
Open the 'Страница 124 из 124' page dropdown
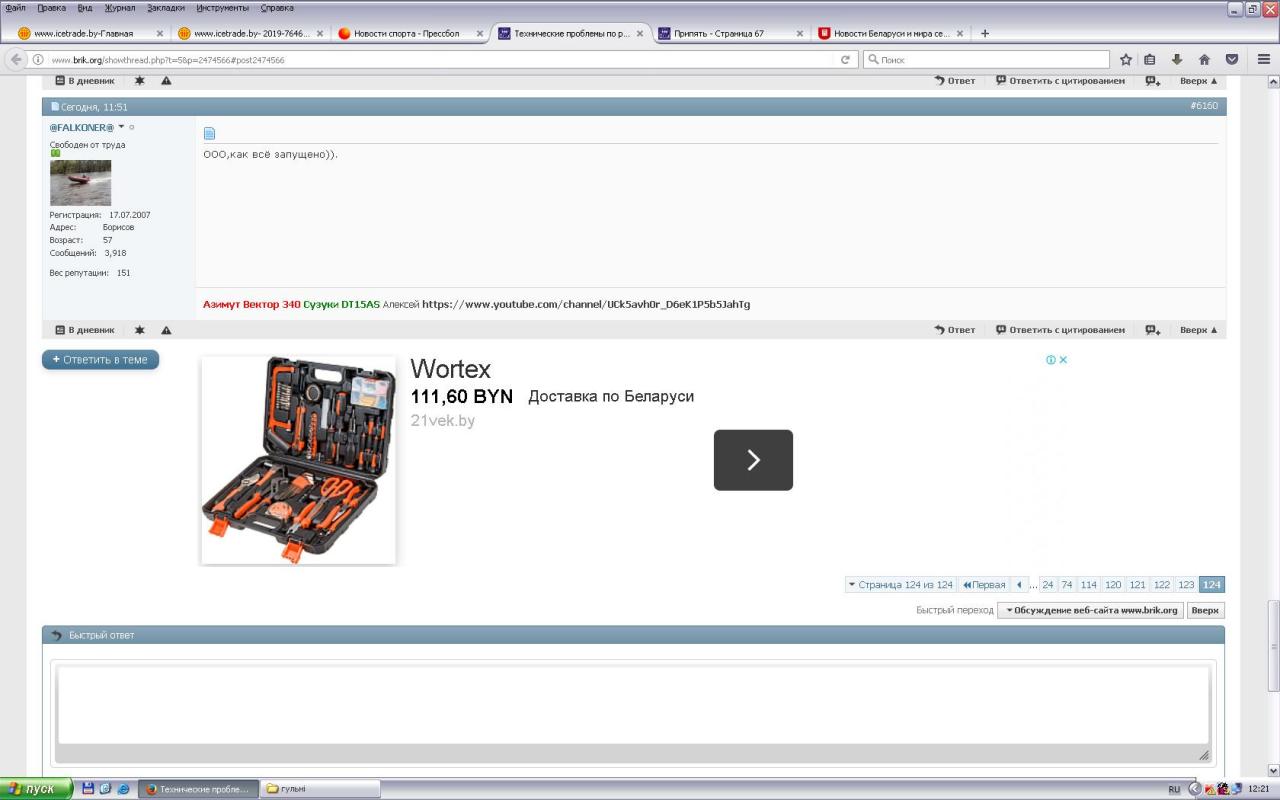click(x=900, y=585)
